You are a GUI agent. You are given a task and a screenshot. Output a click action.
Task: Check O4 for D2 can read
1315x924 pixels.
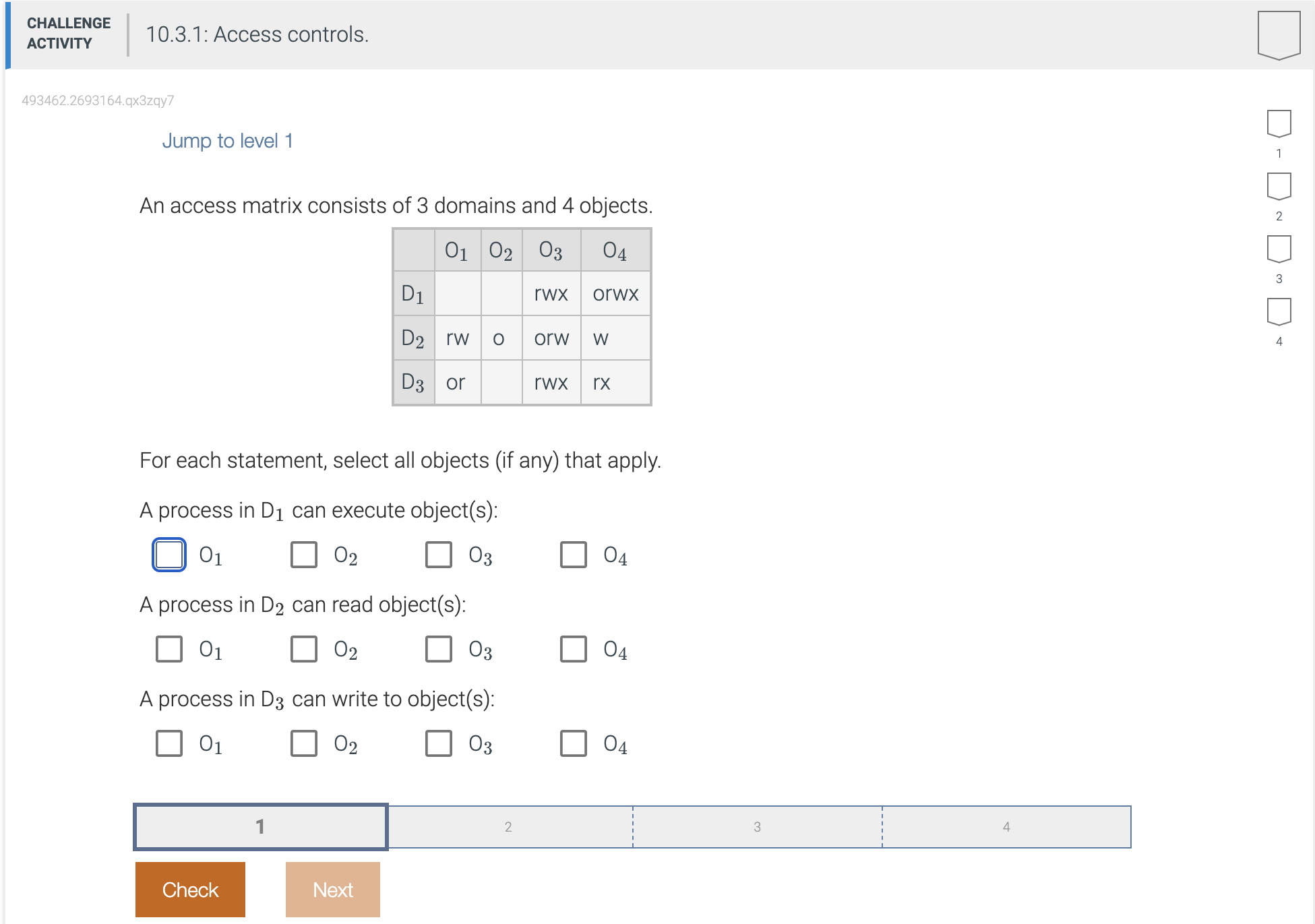pyautogui.click(x=574, y=649)
